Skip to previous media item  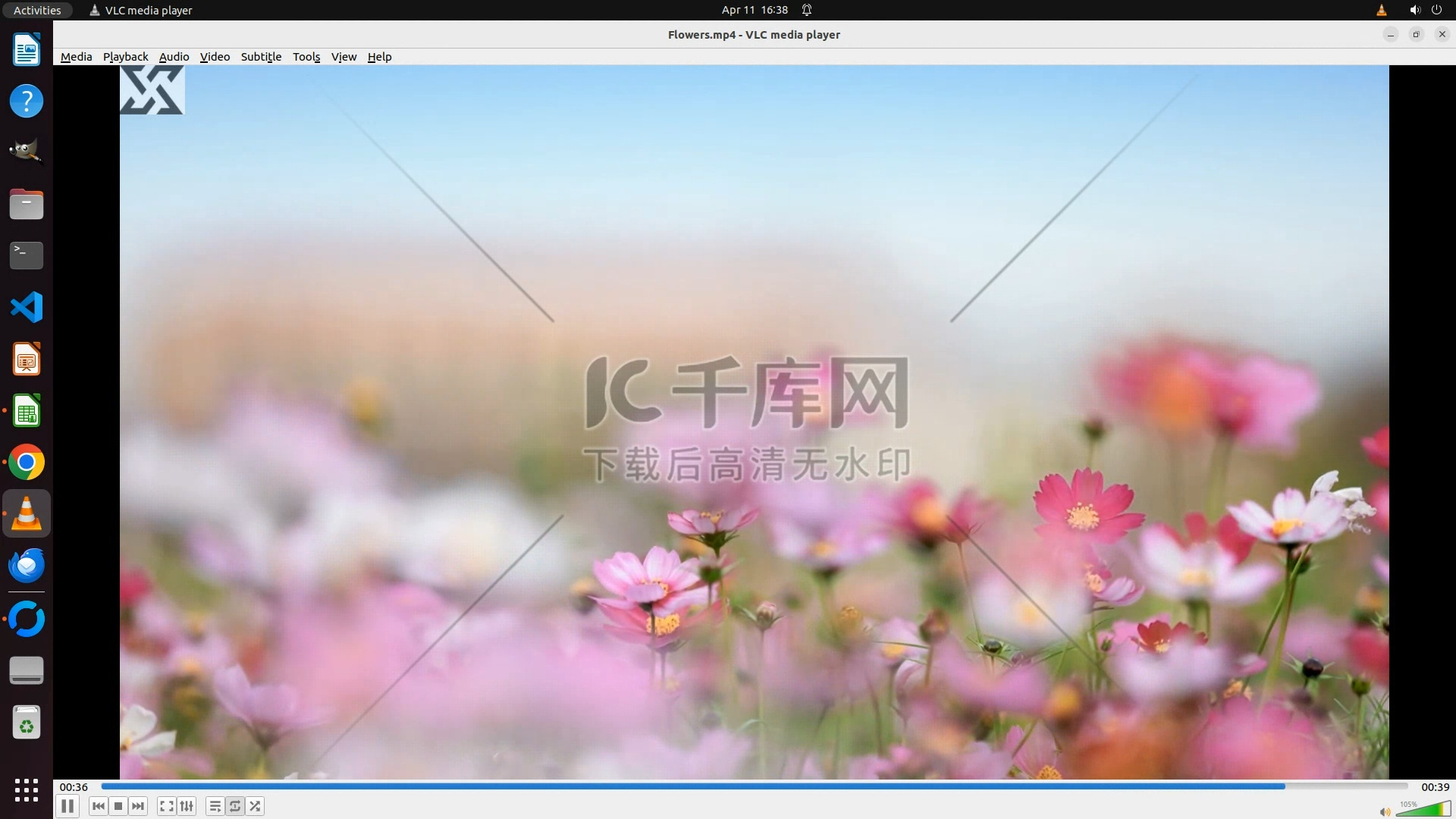[x=98, y=806]
